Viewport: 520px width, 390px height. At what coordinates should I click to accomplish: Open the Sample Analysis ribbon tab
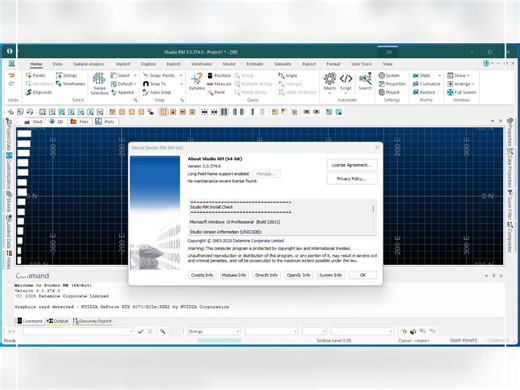point(89,64)
